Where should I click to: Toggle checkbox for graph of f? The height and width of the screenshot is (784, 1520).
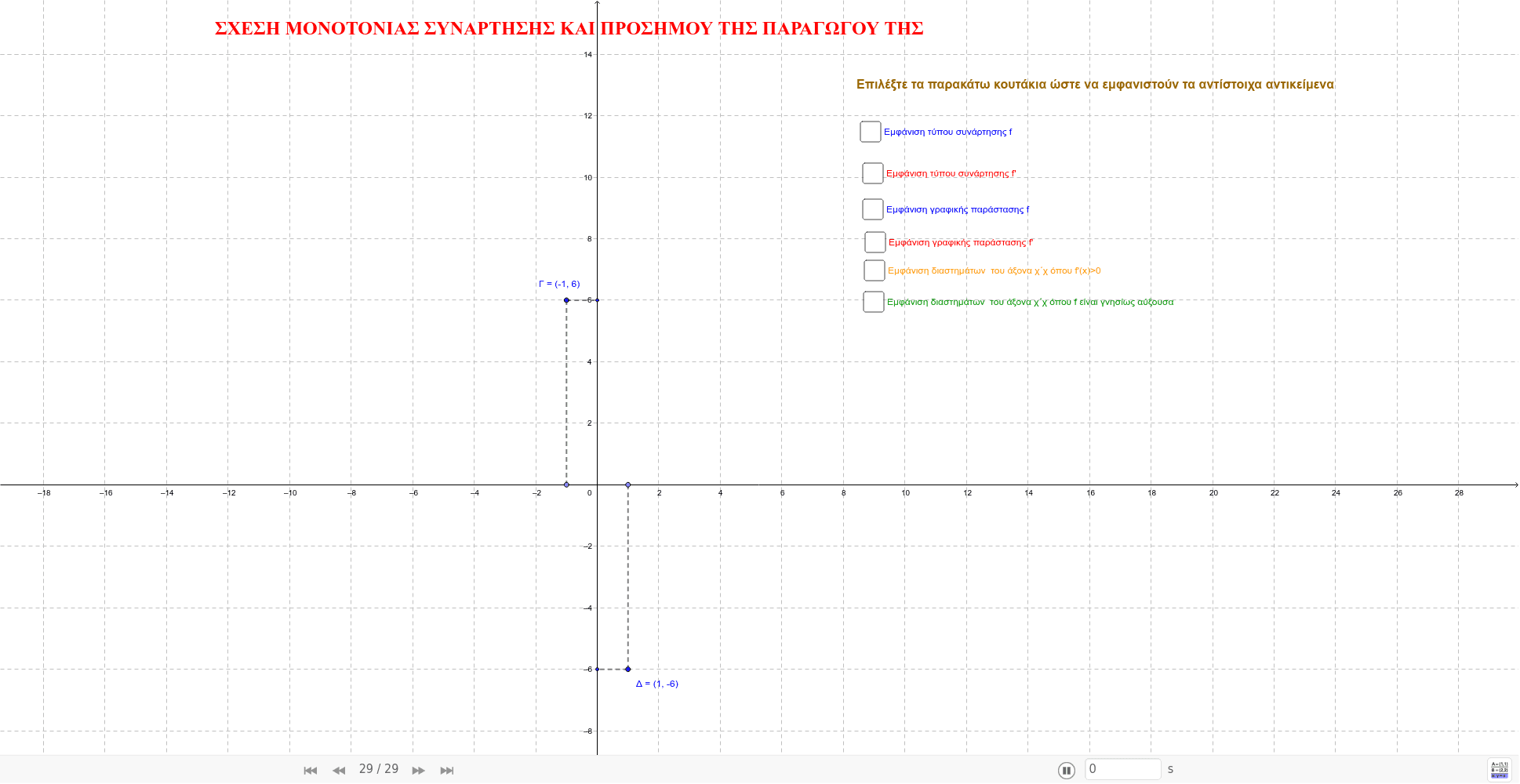(873, 209)
